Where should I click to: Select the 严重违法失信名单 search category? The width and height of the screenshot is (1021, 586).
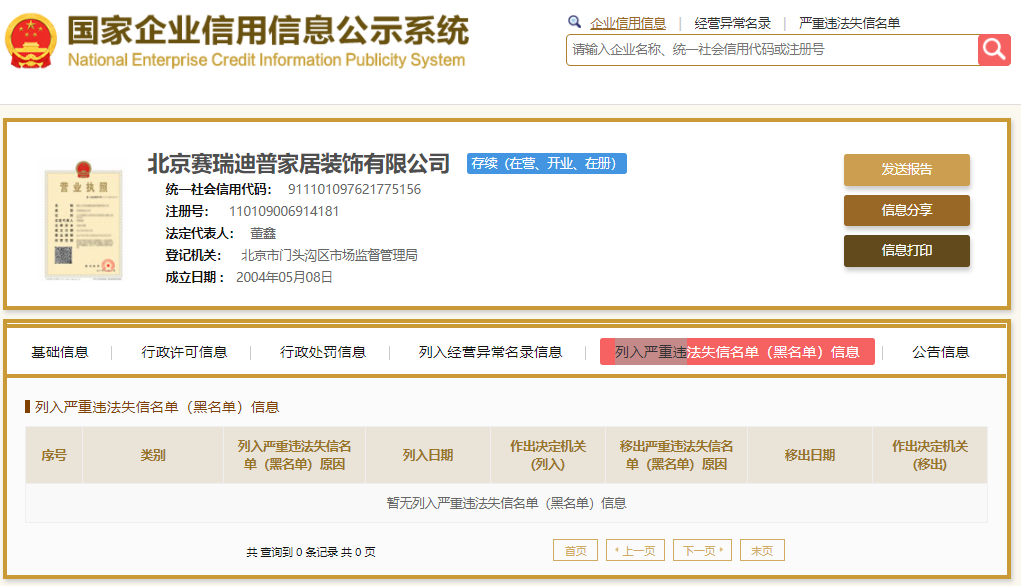point(850,23)
